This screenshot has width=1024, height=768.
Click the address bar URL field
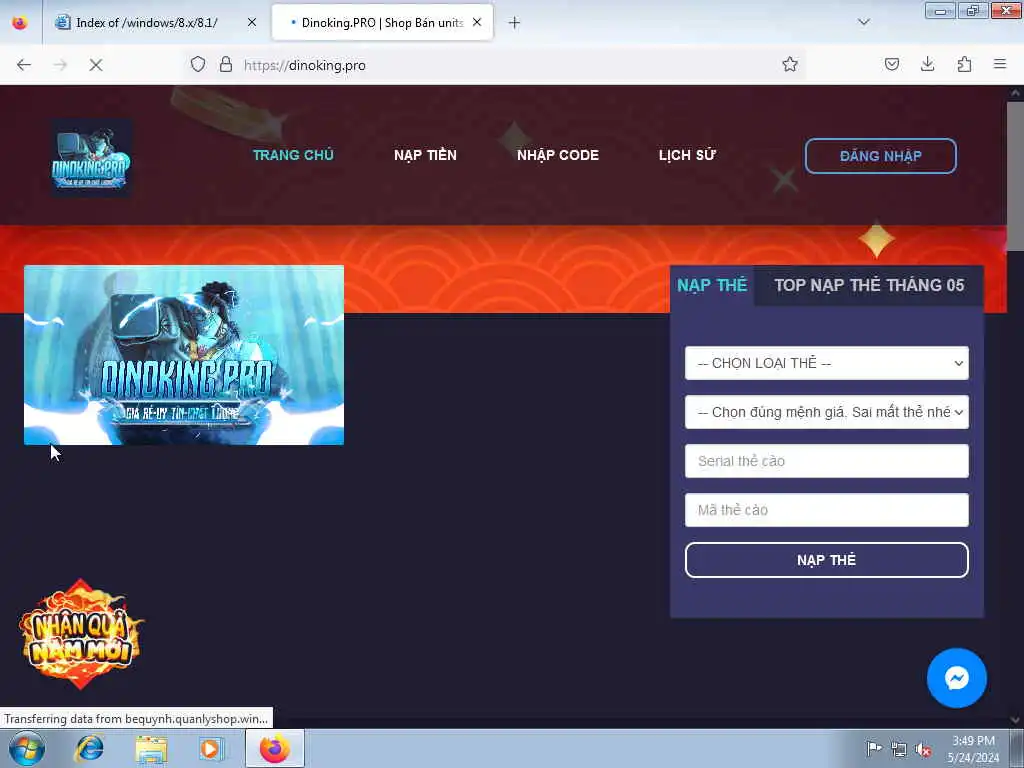496,65
